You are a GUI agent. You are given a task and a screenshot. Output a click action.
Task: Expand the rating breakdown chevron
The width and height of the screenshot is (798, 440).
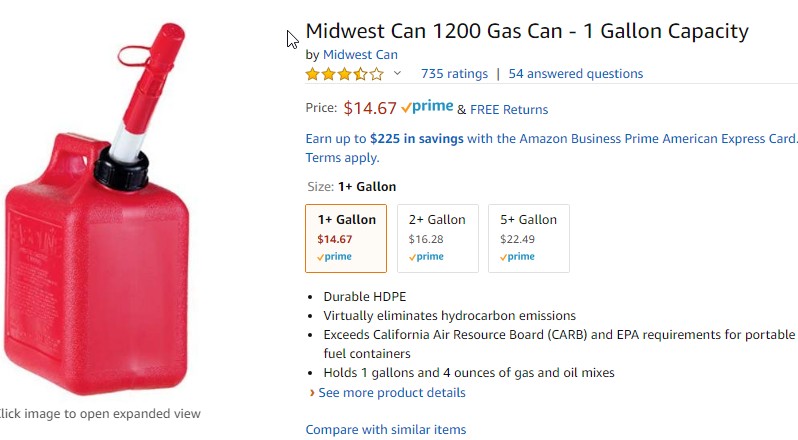pos(397,73)
